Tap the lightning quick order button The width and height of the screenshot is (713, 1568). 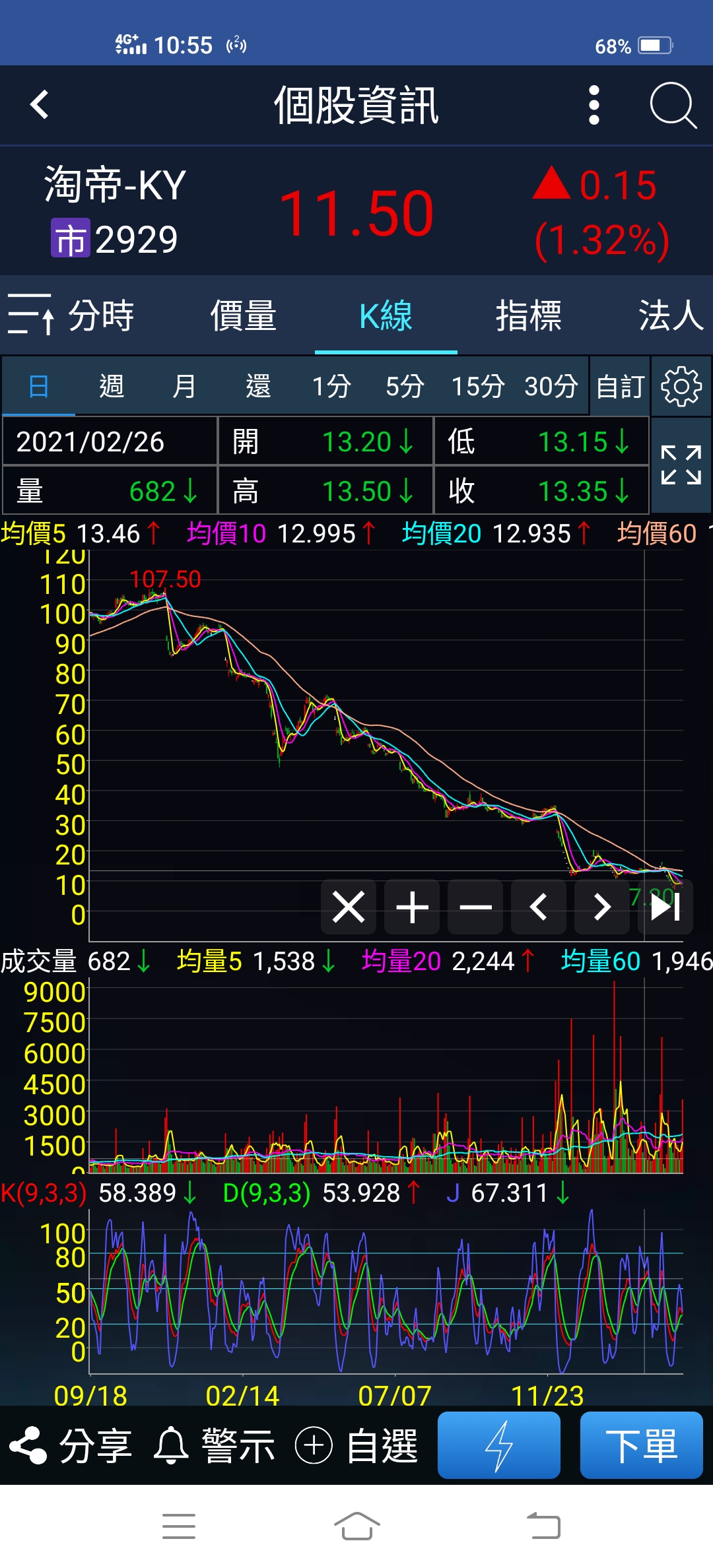tap(499, 1445)
